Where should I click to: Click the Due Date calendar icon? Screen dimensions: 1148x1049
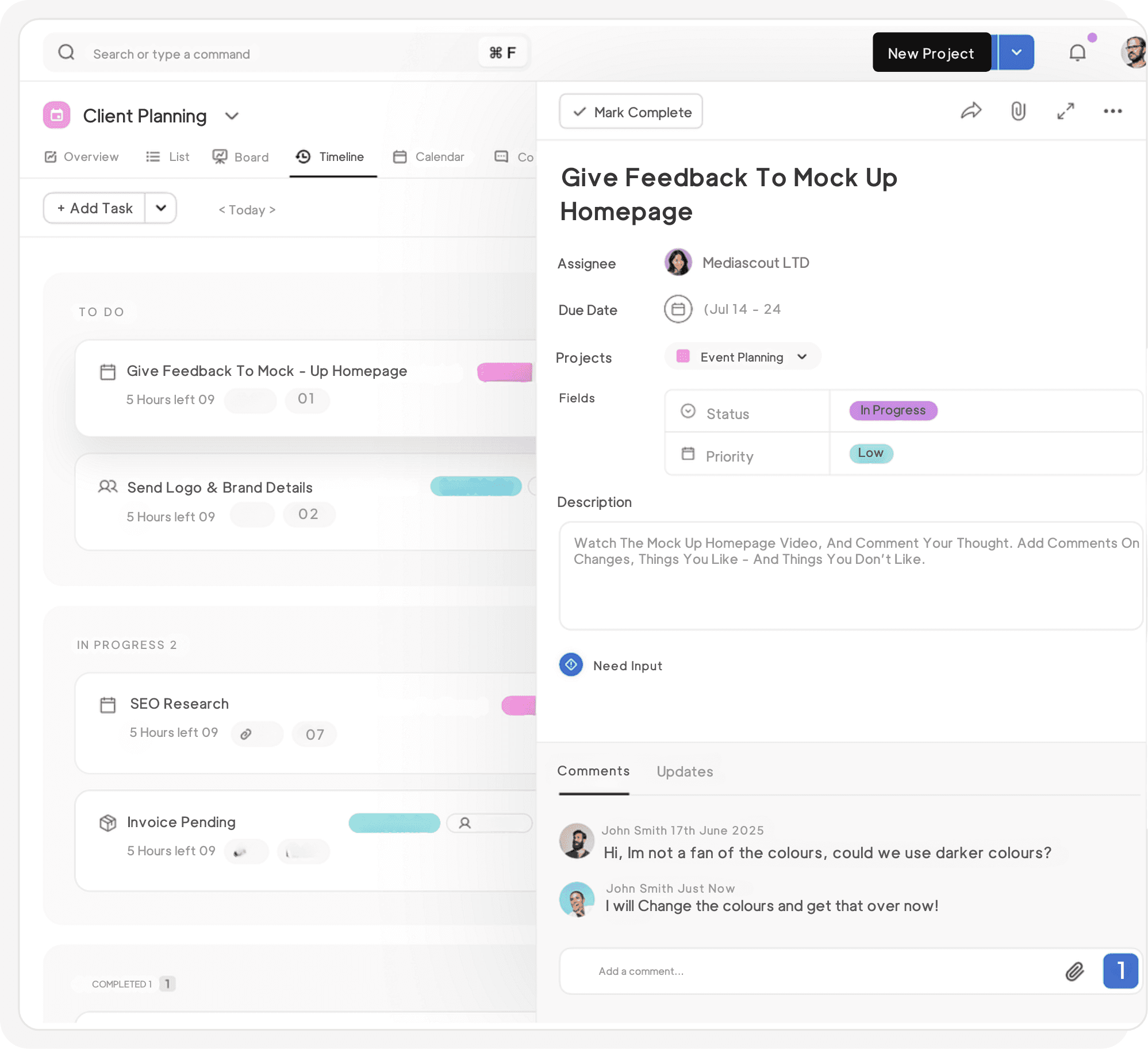(678, 309)
